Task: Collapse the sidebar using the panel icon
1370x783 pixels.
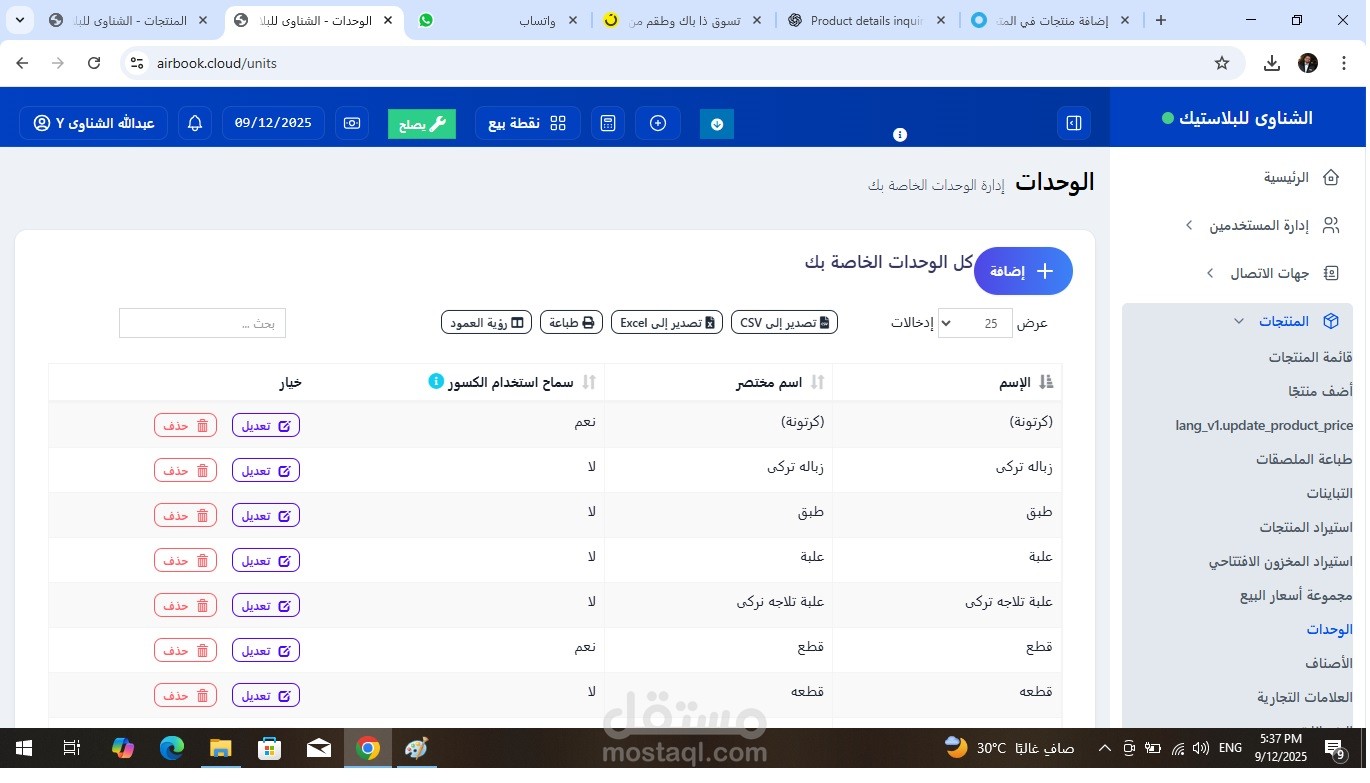Action: 1073,122
